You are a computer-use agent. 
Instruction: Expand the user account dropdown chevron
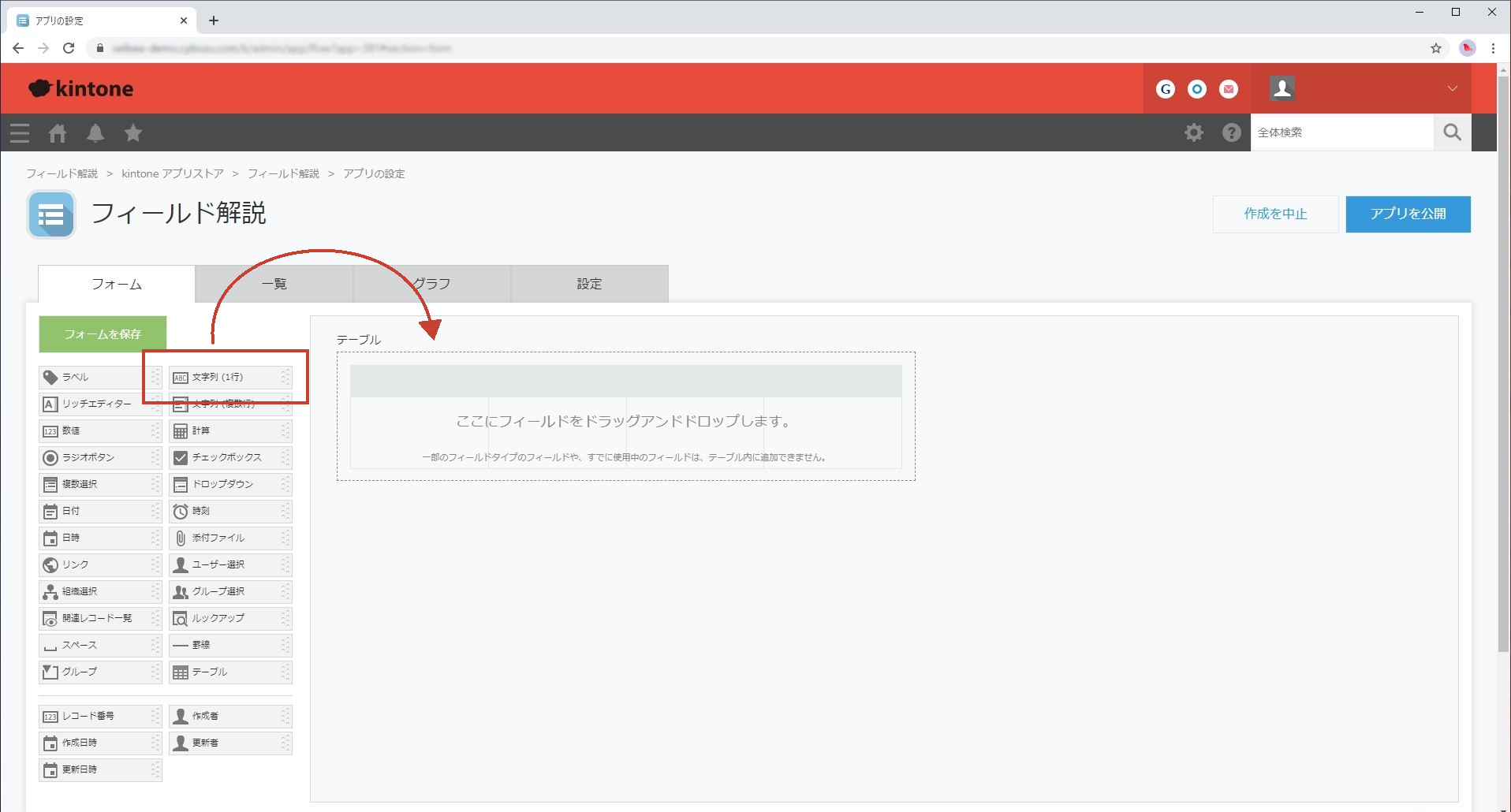1452,88
